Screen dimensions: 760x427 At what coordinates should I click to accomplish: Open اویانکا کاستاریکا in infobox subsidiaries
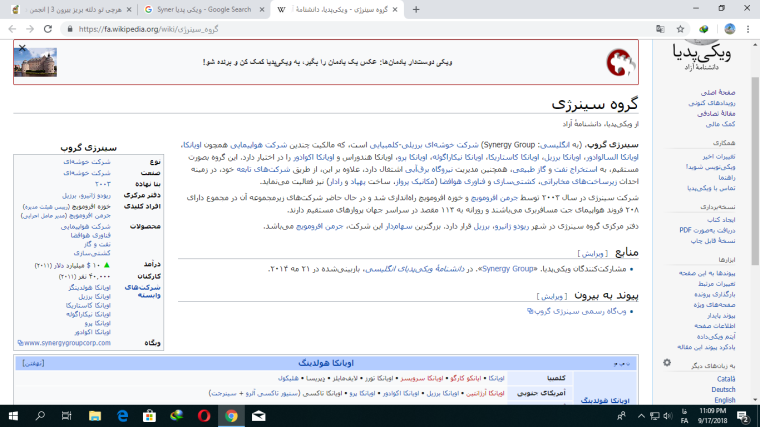pyautogui.click(x=88, y=305)
